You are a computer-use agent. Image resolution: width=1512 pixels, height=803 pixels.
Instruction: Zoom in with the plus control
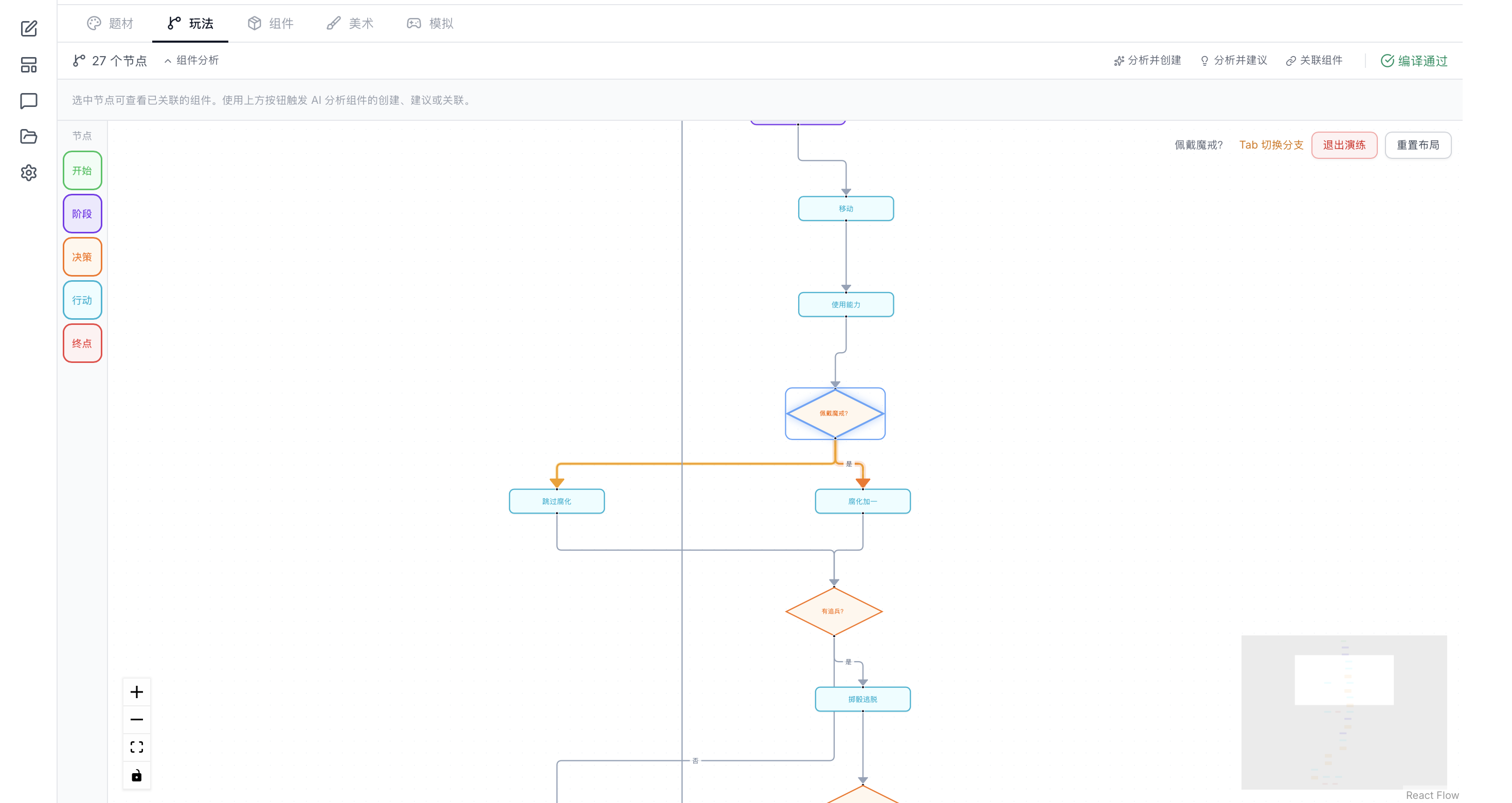tap(137, 692)
